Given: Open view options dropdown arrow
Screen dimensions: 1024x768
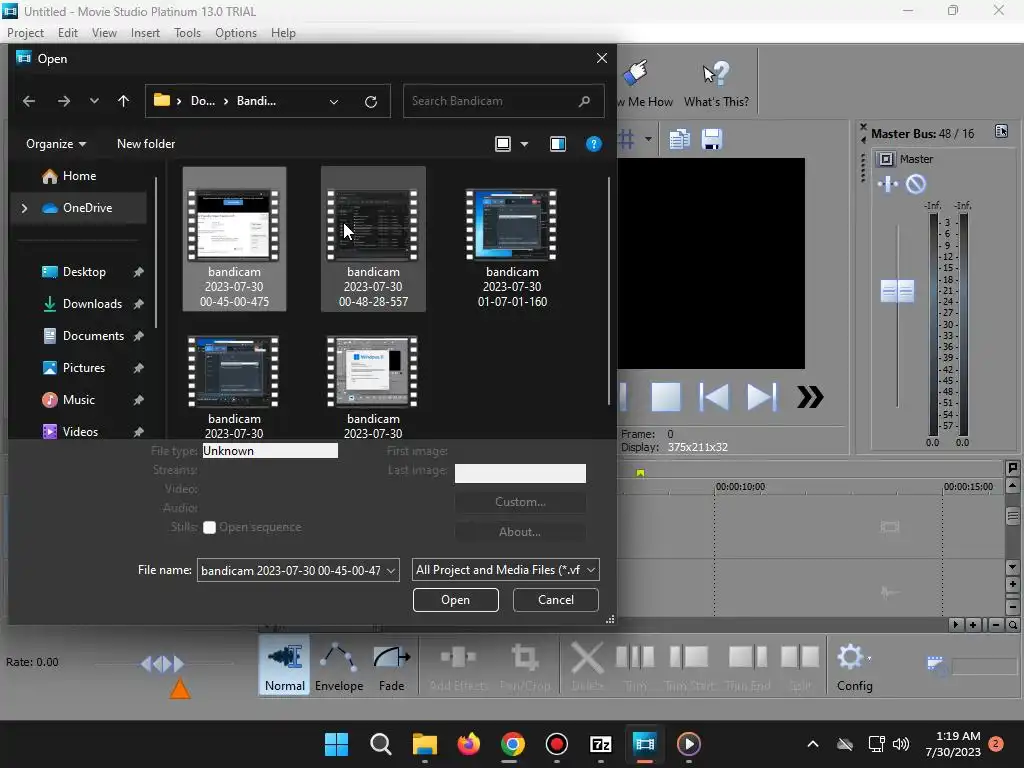Looking at the screenshot, I should 524,144.
